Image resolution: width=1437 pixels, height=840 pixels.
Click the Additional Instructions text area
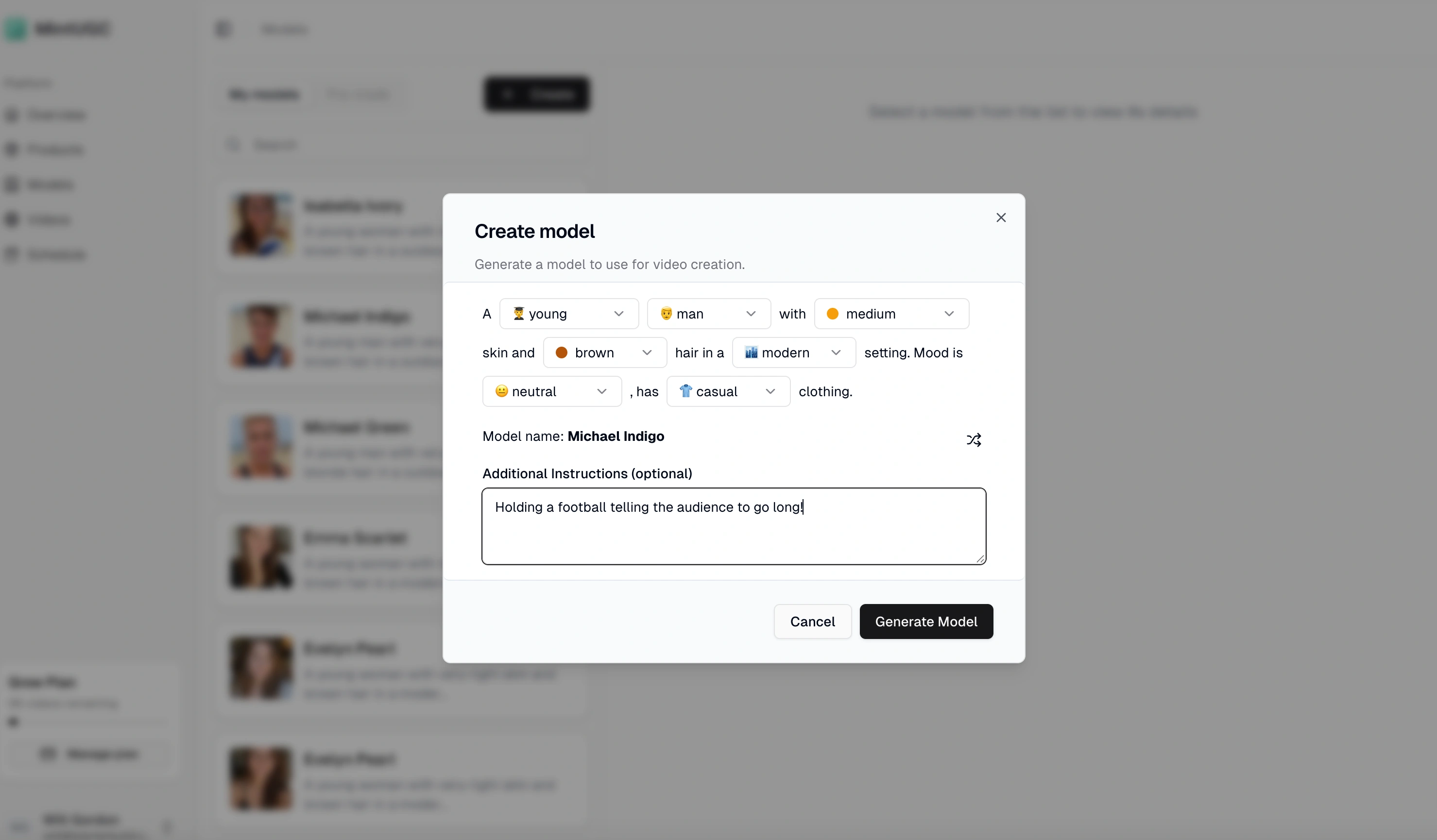tap(734, 525)
